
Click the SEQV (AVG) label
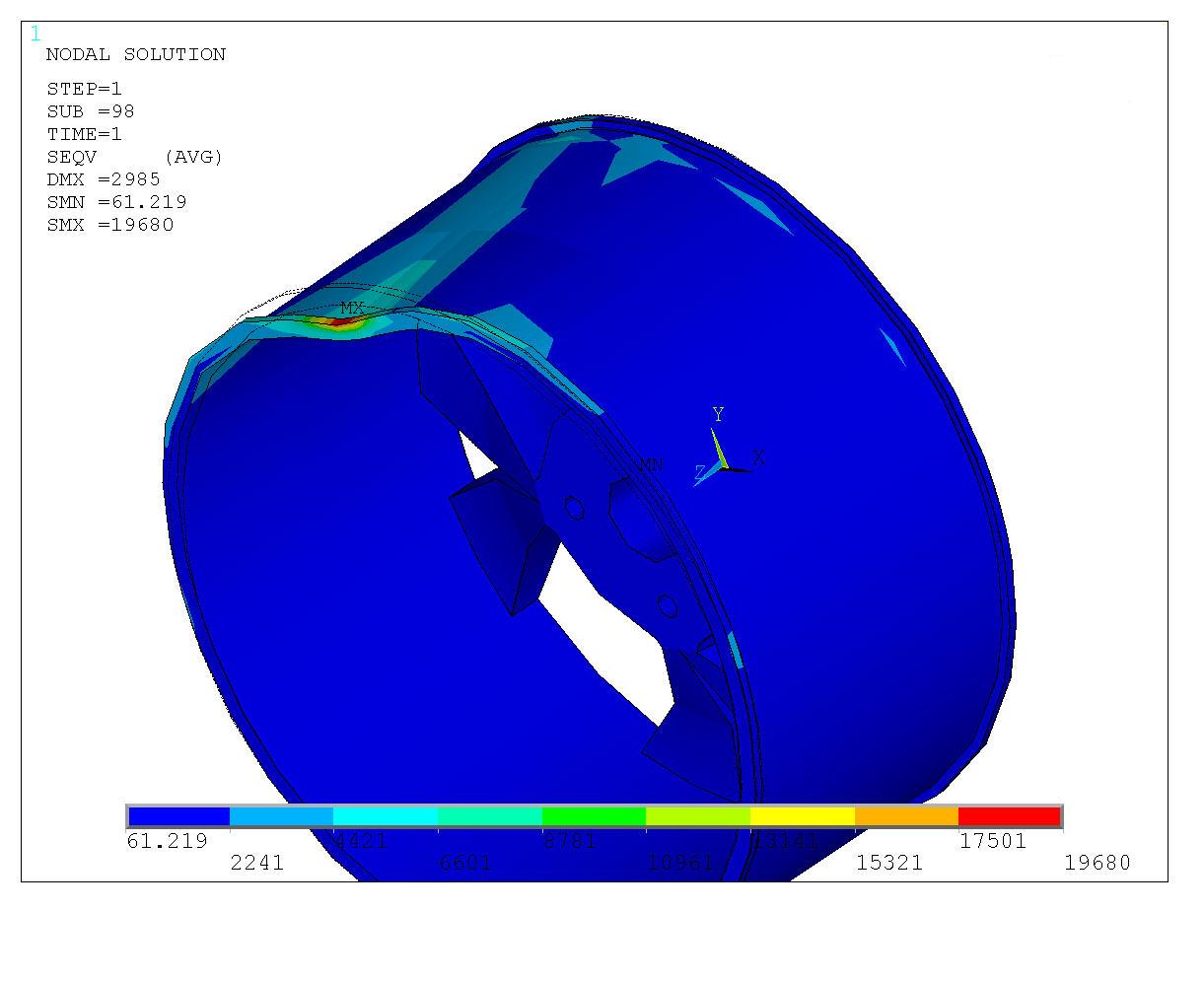(135, 157)
